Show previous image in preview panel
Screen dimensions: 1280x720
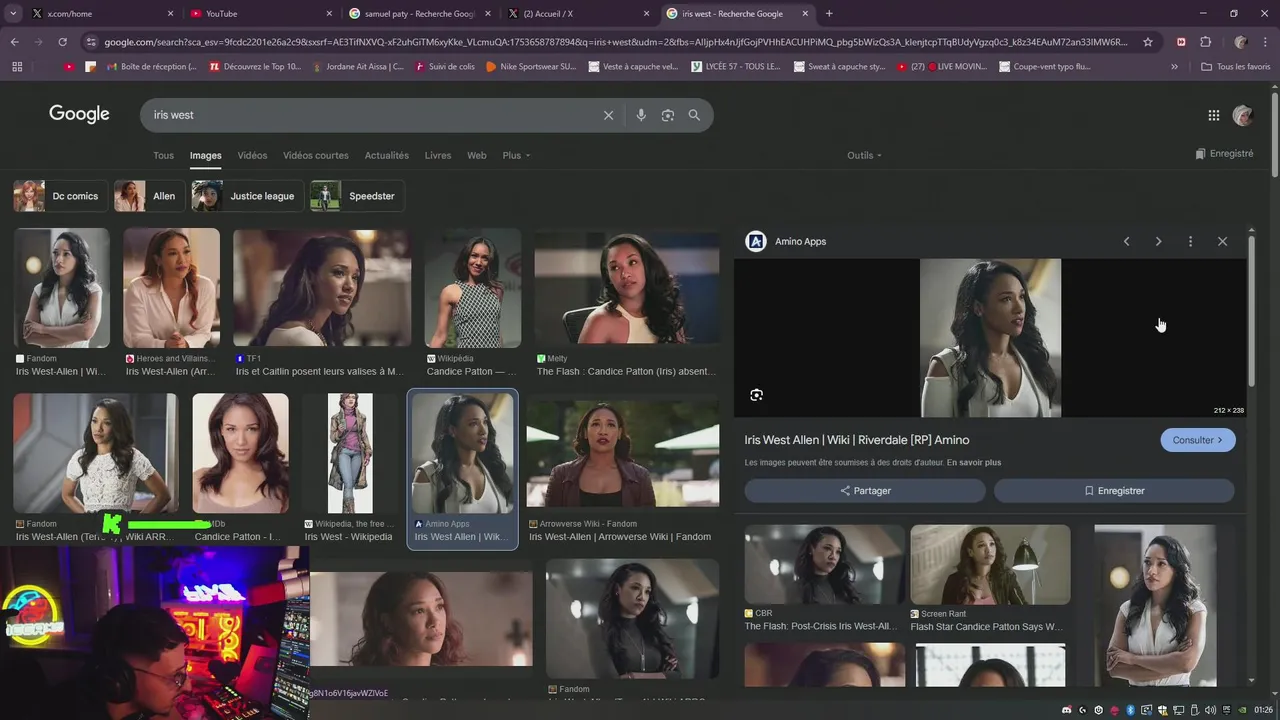coord(1126,241)
